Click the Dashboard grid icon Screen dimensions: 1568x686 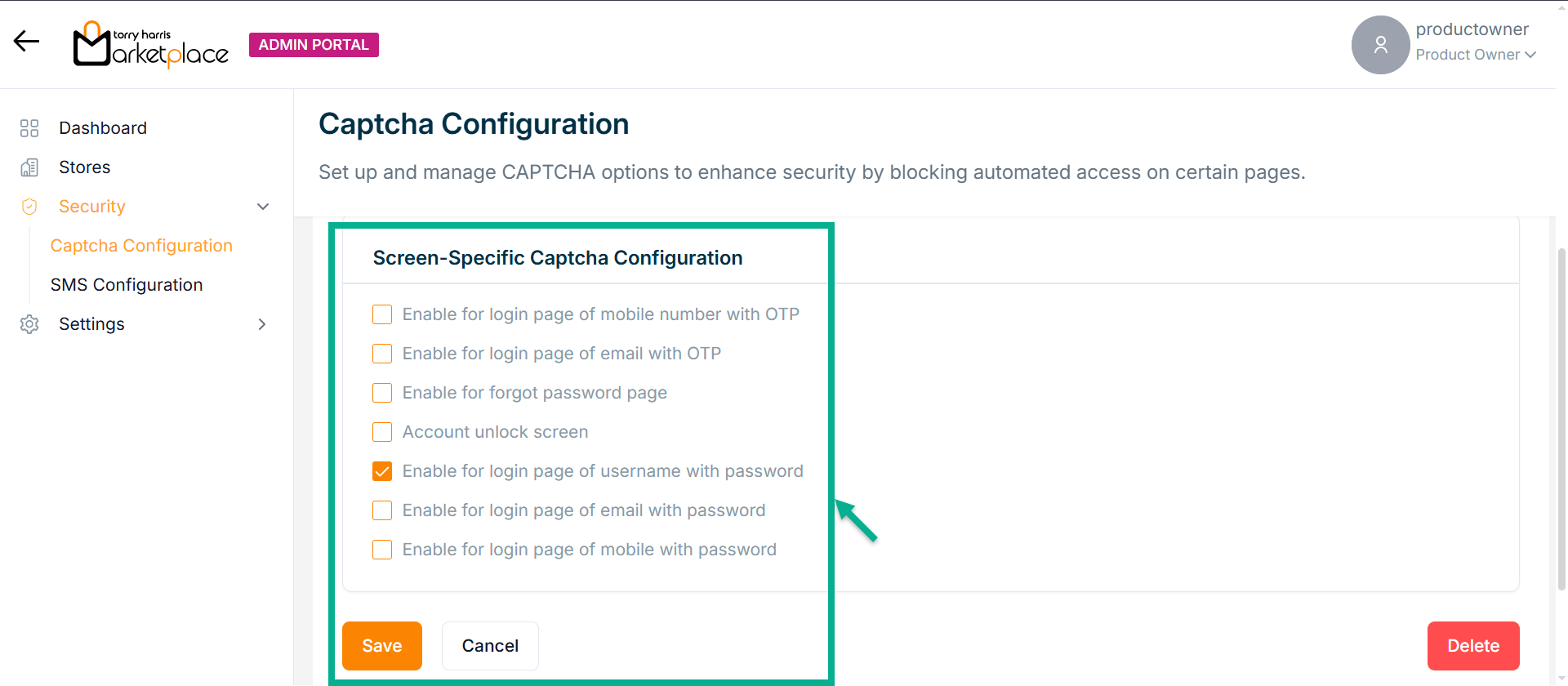point(29,128)
